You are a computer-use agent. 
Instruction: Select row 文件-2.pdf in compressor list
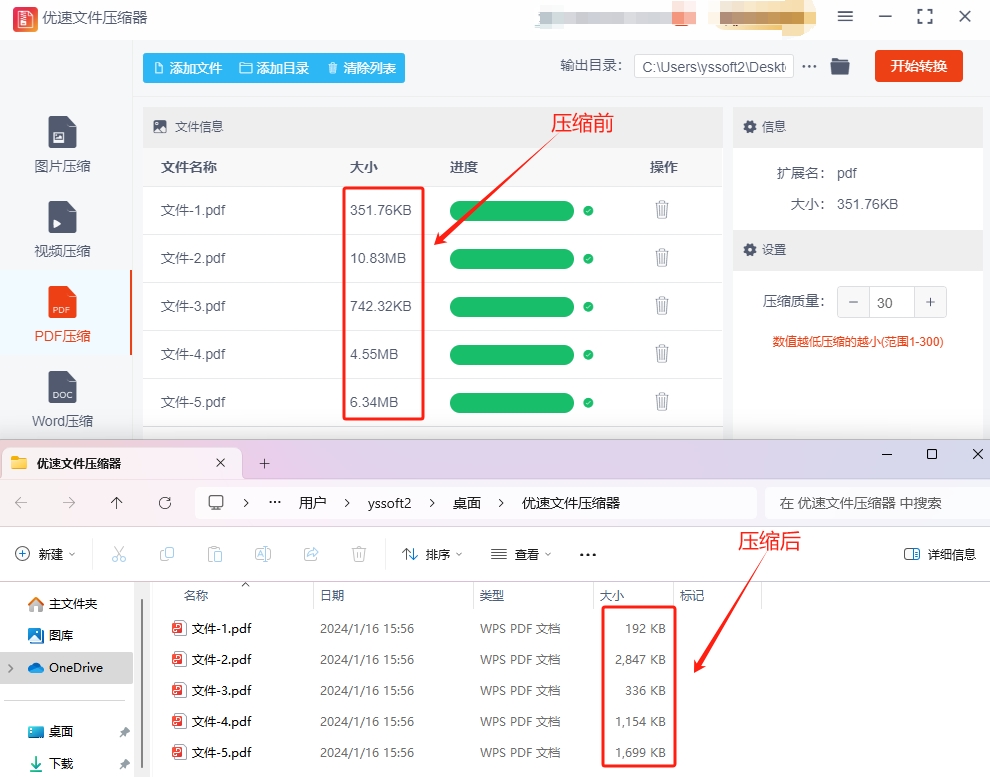click(432, 258)
